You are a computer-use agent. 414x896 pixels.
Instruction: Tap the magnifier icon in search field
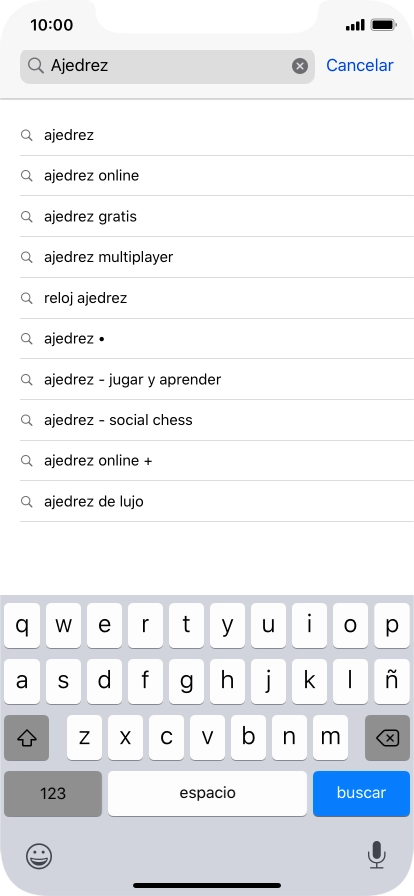(35, 66)
